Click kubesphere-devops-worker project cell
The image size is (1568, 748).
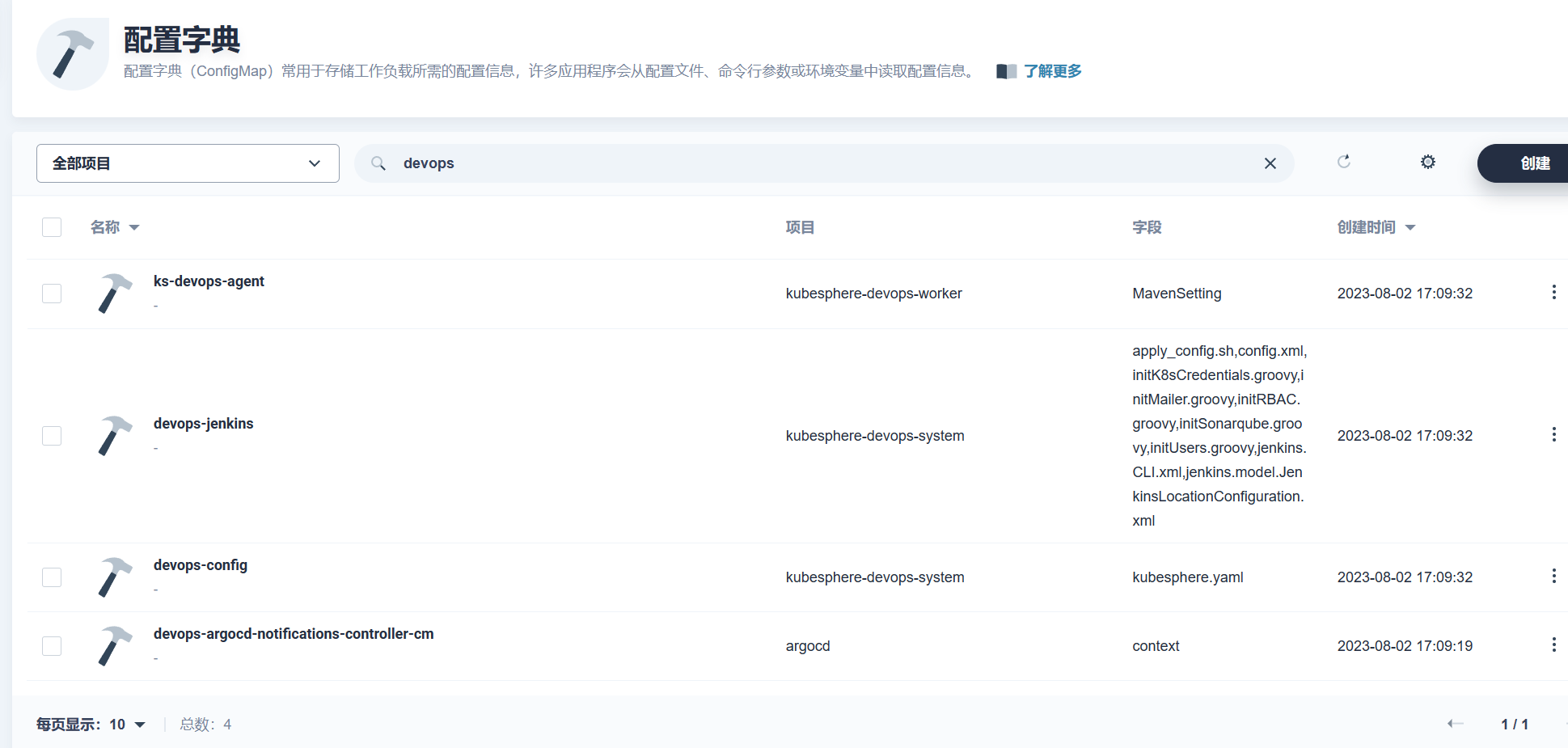coord(874,294)
